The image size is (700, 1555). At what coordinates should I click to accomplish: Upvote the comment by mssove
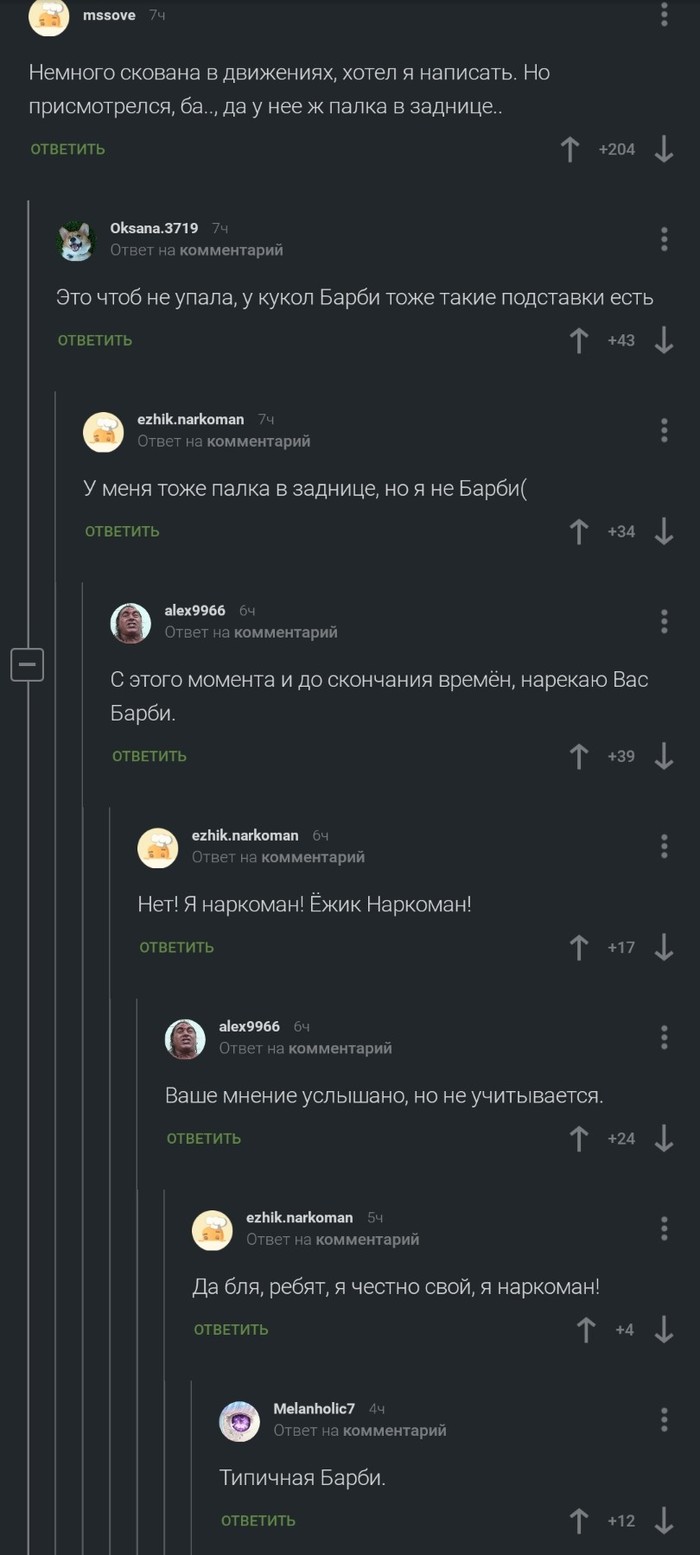pyautogui.click(x=570, y=148)
